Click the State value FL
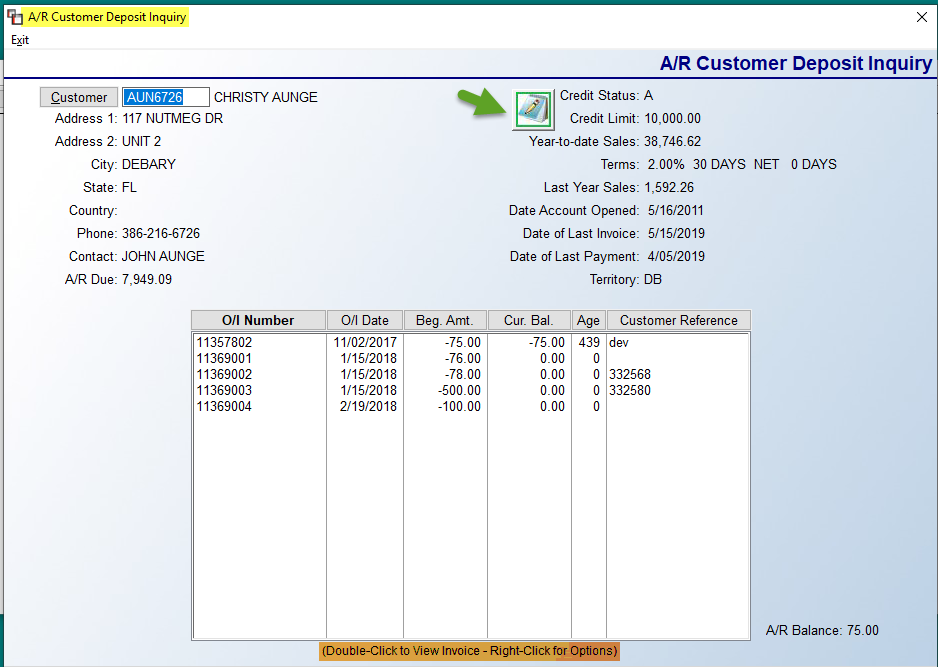Viewport: 938px width, 667px height. click(129, 187)
